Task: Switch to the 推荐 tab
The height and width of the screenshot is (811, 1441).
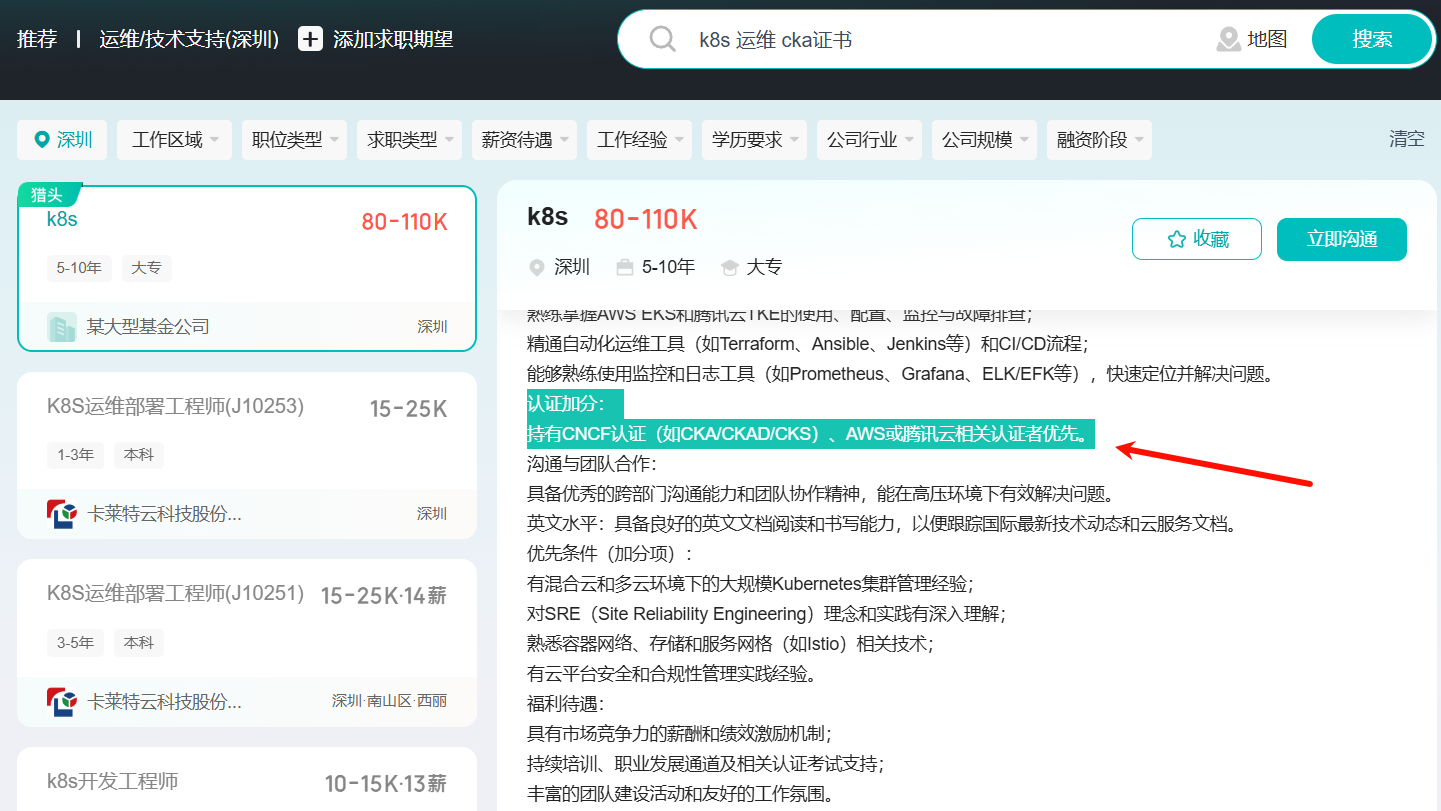Action: point(37,39)
